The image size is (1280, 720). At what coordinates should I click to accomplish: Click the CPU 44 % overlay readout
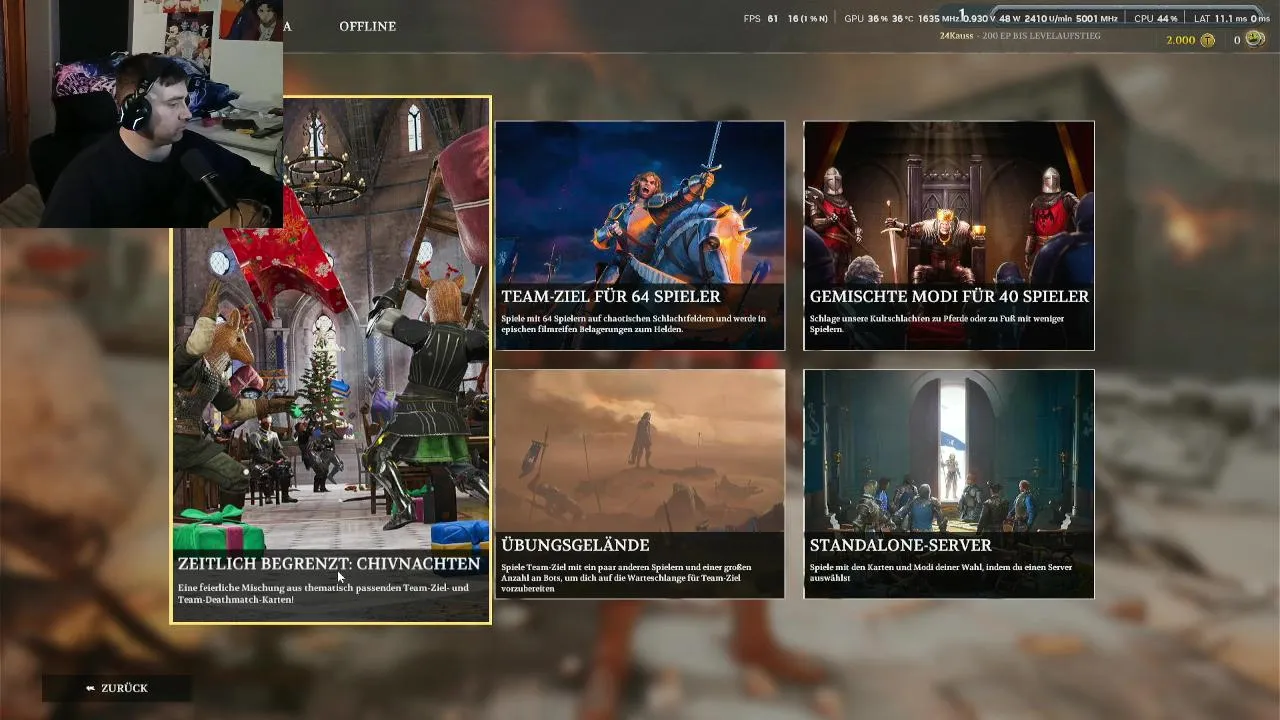[1156, 18]
